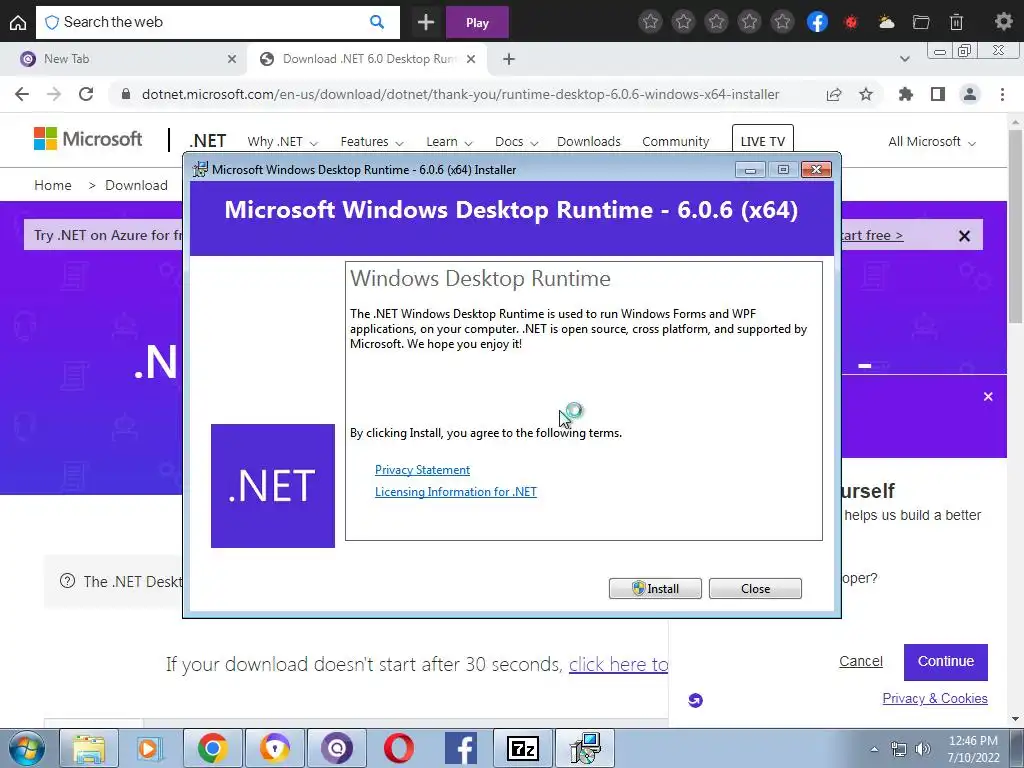Close the New Tab tab
Viewport: 1024px width, 768px height.
232,59
